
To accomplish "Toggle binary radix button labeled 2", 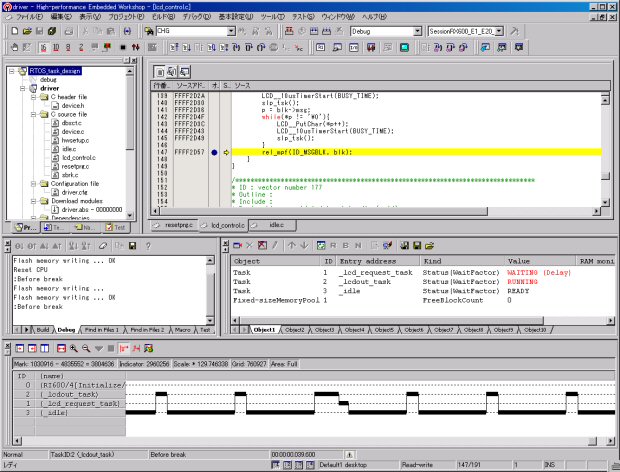I will pyautogui.click(x=81, y=47).
